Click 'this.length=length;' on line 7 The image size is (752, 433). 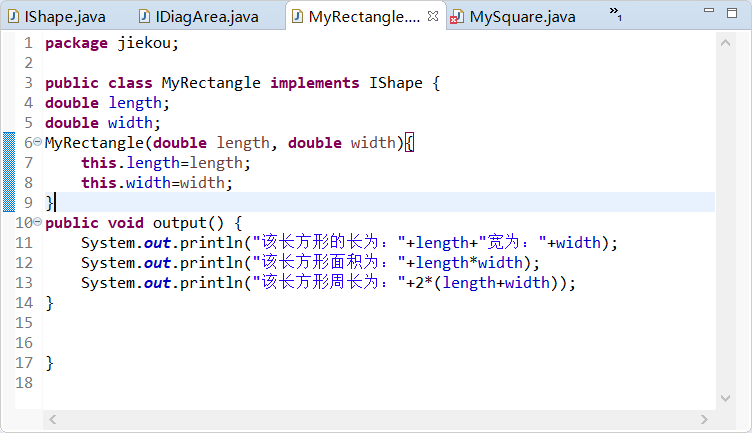tap(166, 163)
